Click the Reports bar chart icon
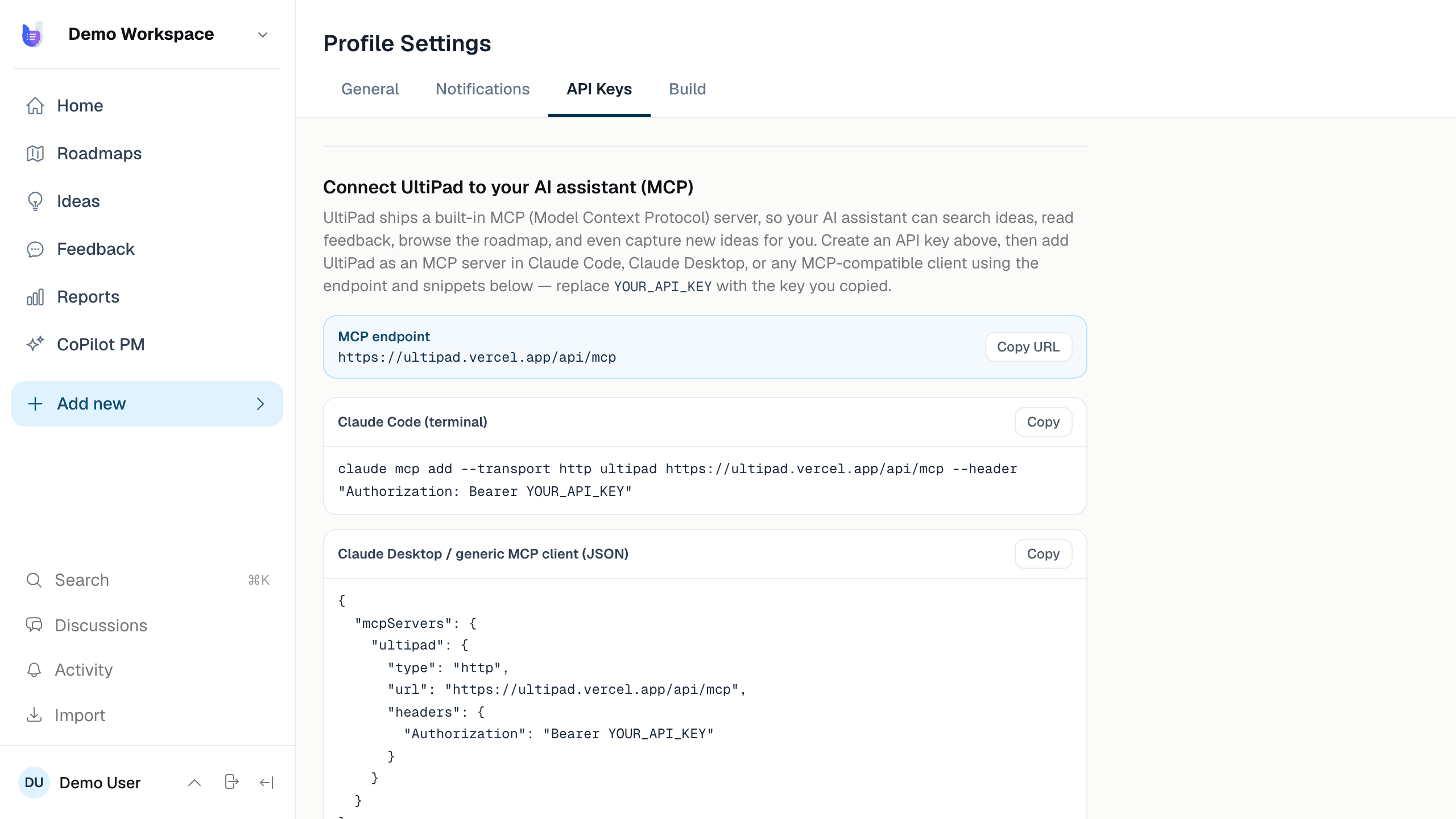1456x819 pixels. (35, 297)
